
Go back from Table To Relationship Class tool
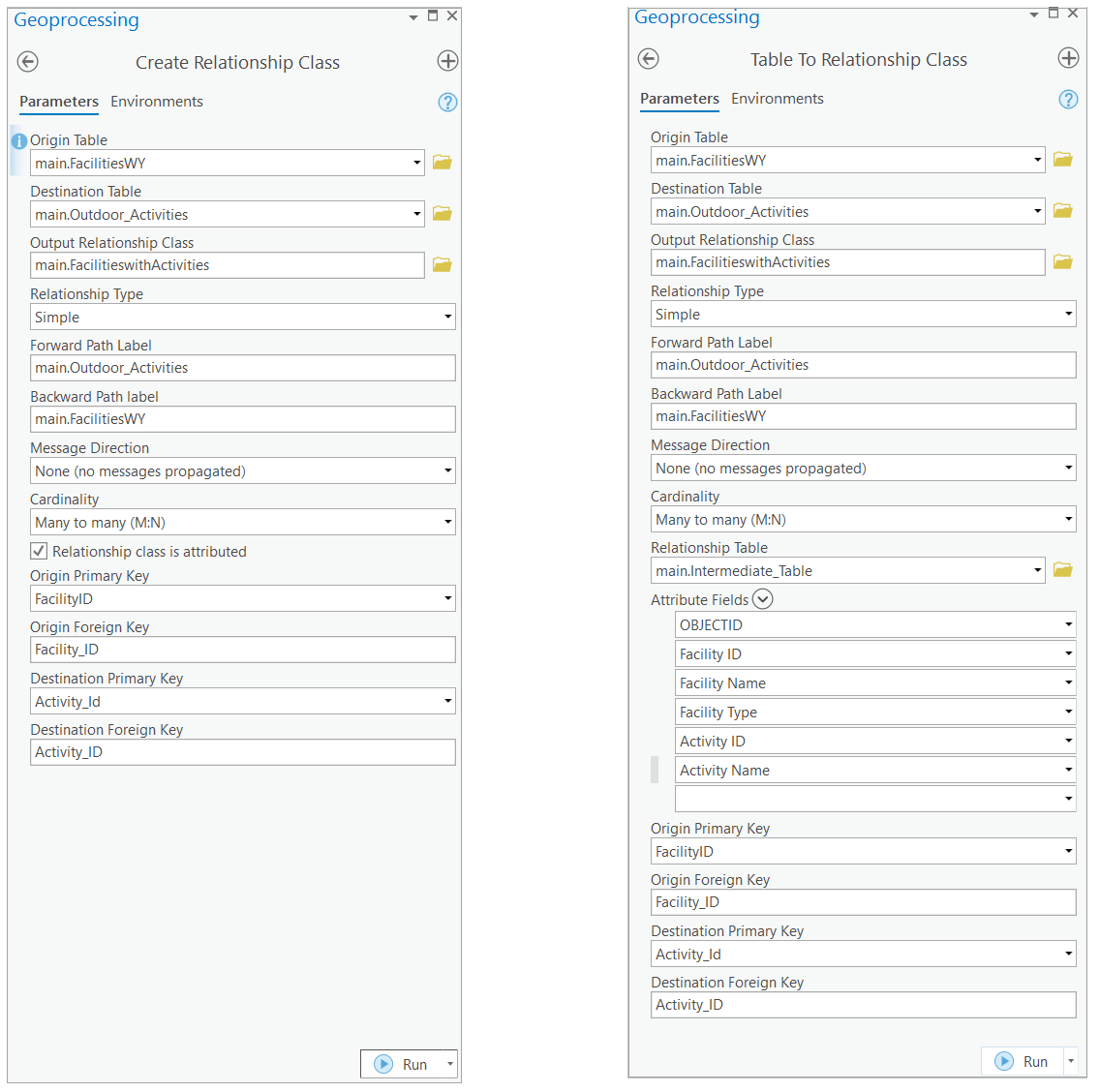(648, 58)
